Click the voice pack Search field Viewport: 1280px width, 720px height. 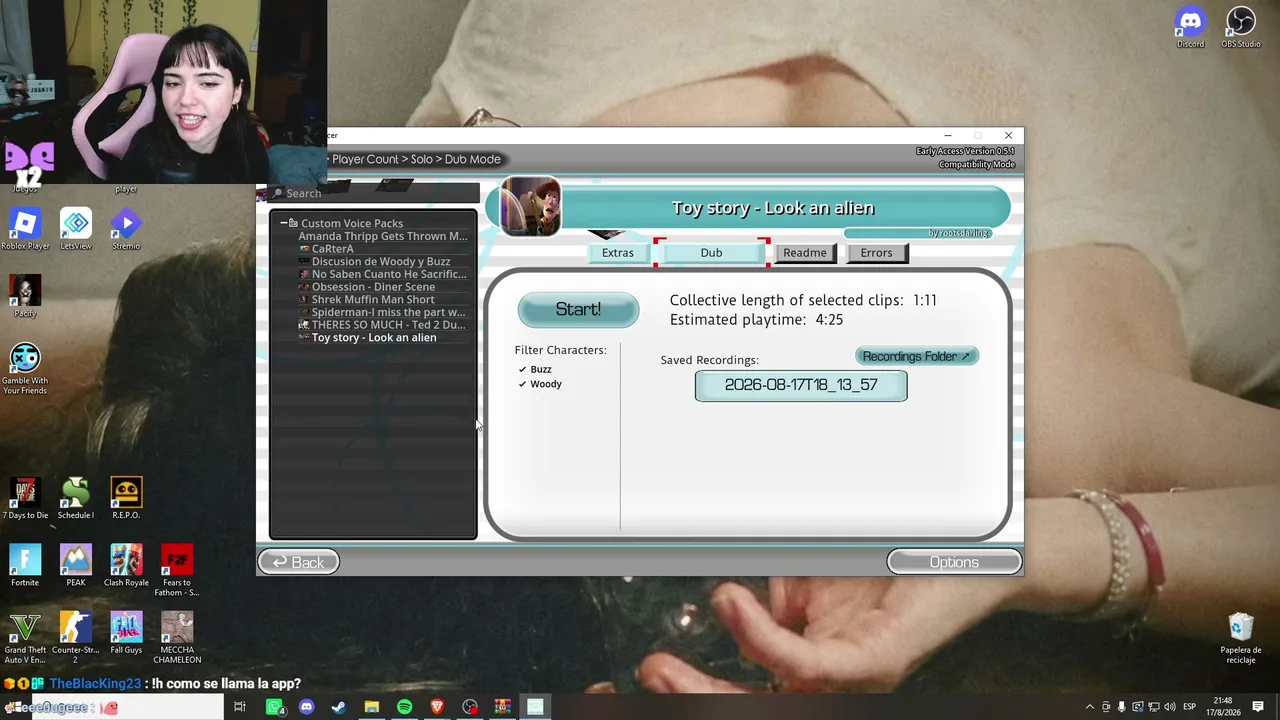point(373,193)
